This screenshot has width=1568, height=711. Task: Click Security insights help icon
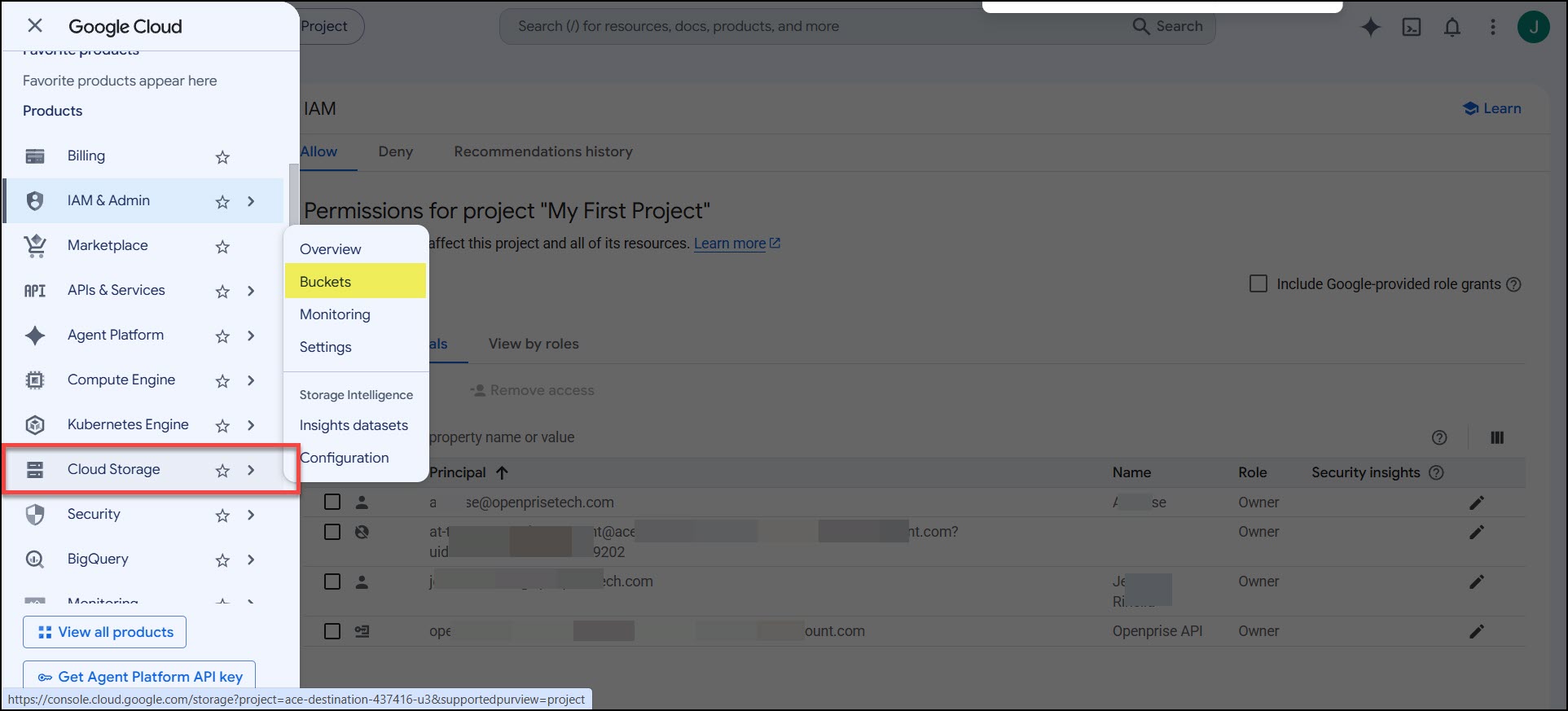tap(1437, 472)
